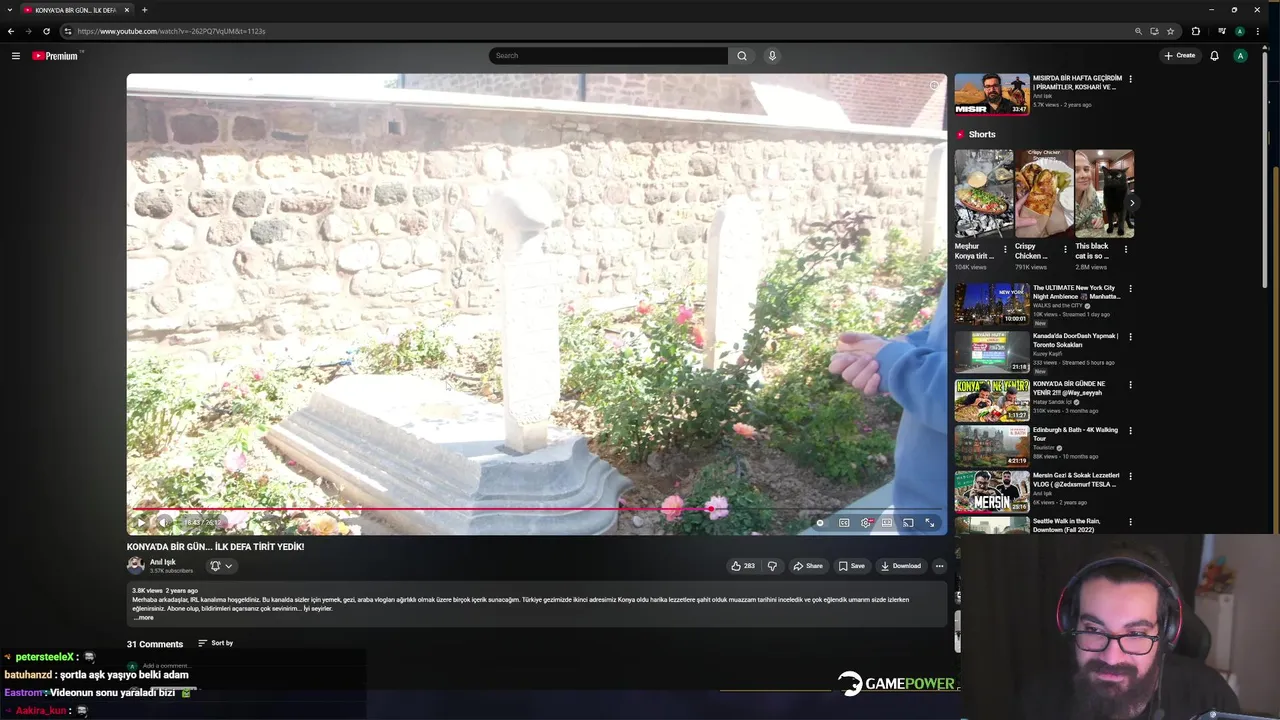This screenshot has height=720, width=1280.
Task: Download the video
Action: pyautogui.click(x=901, y=566)
